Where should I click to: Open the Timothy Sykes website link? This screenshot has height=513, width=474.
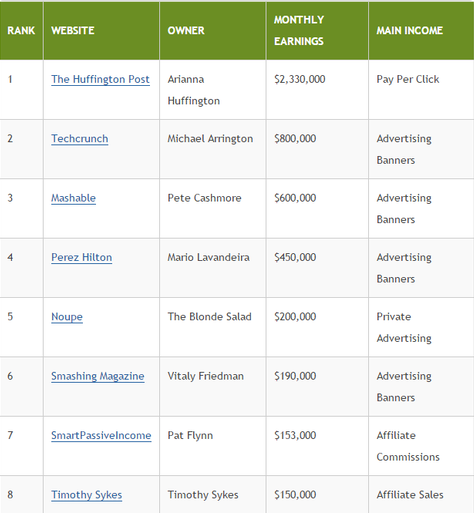point(87,495)
